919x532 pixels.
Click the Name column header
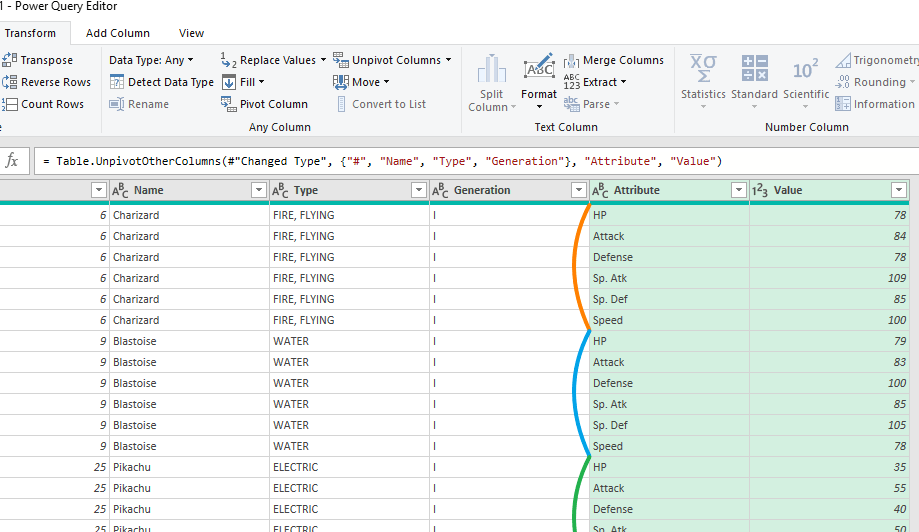click(189, 190)
